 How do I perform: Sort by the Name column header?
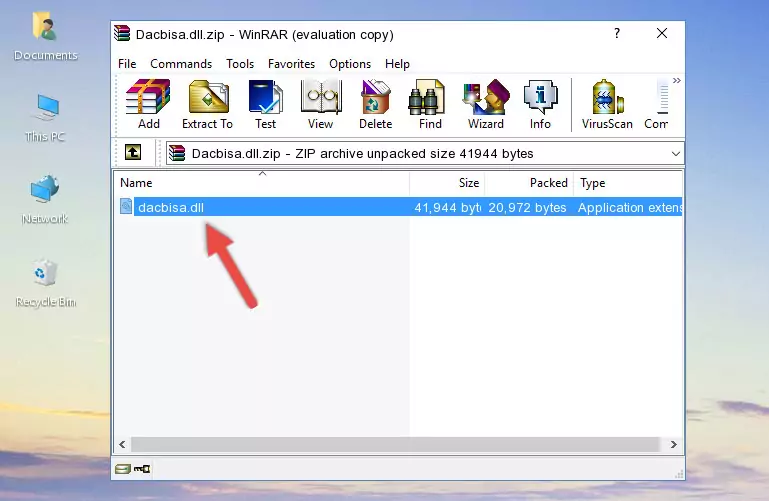point(262,183)
